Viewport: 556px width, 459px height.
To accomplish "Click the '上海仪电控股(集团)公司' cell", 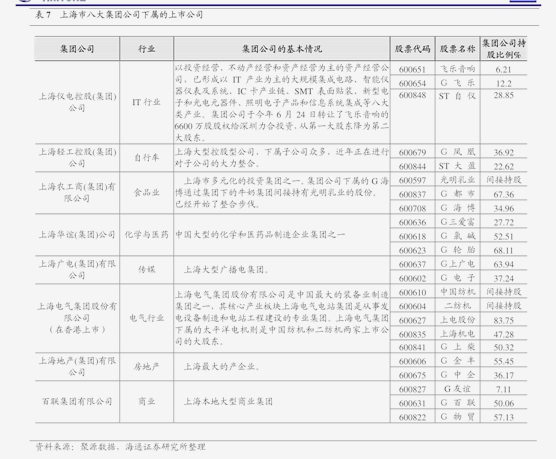I will point(77,102).
